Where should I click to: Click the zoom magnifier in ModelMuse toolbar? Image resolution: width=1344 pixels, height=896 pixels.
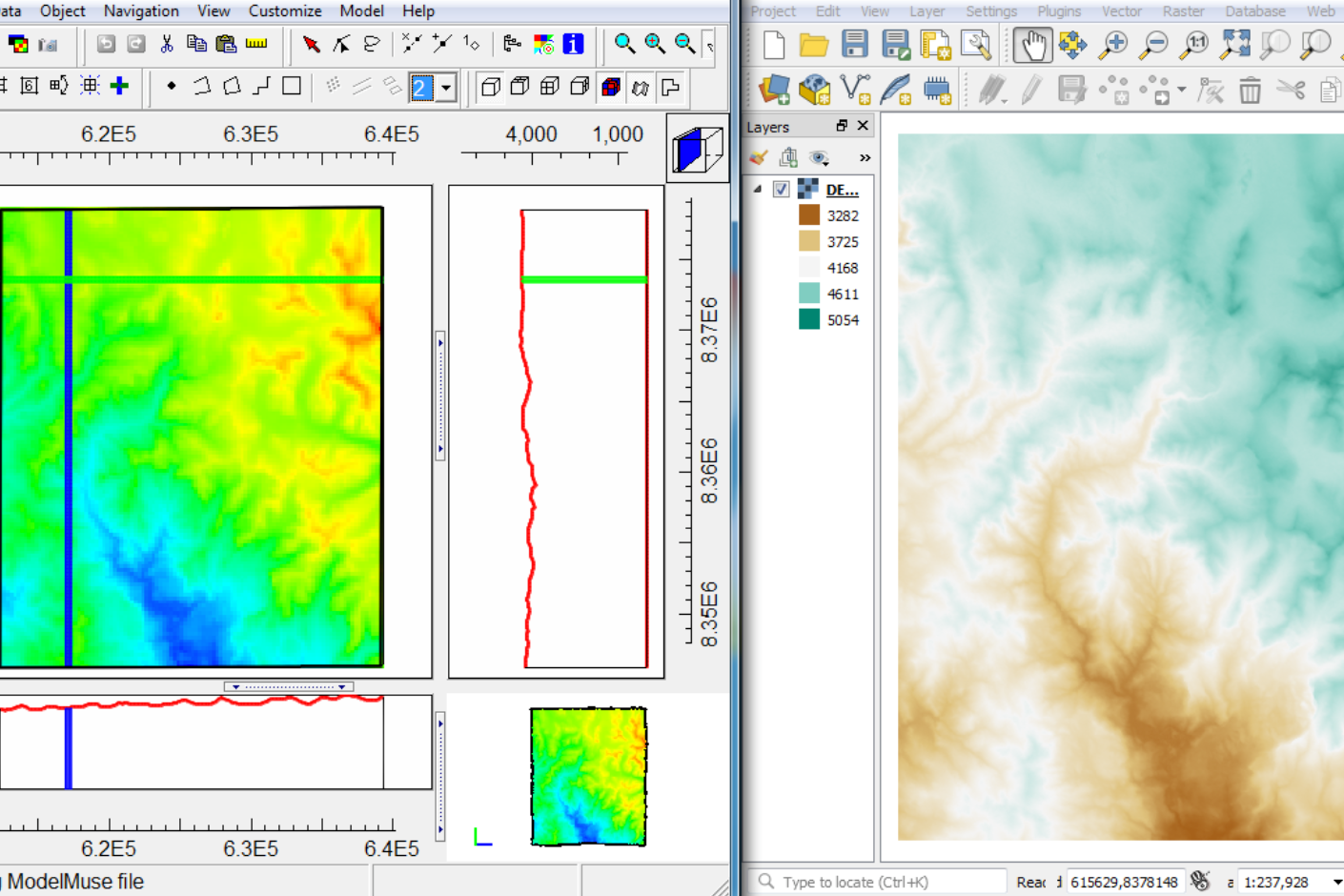pos(624,44)
